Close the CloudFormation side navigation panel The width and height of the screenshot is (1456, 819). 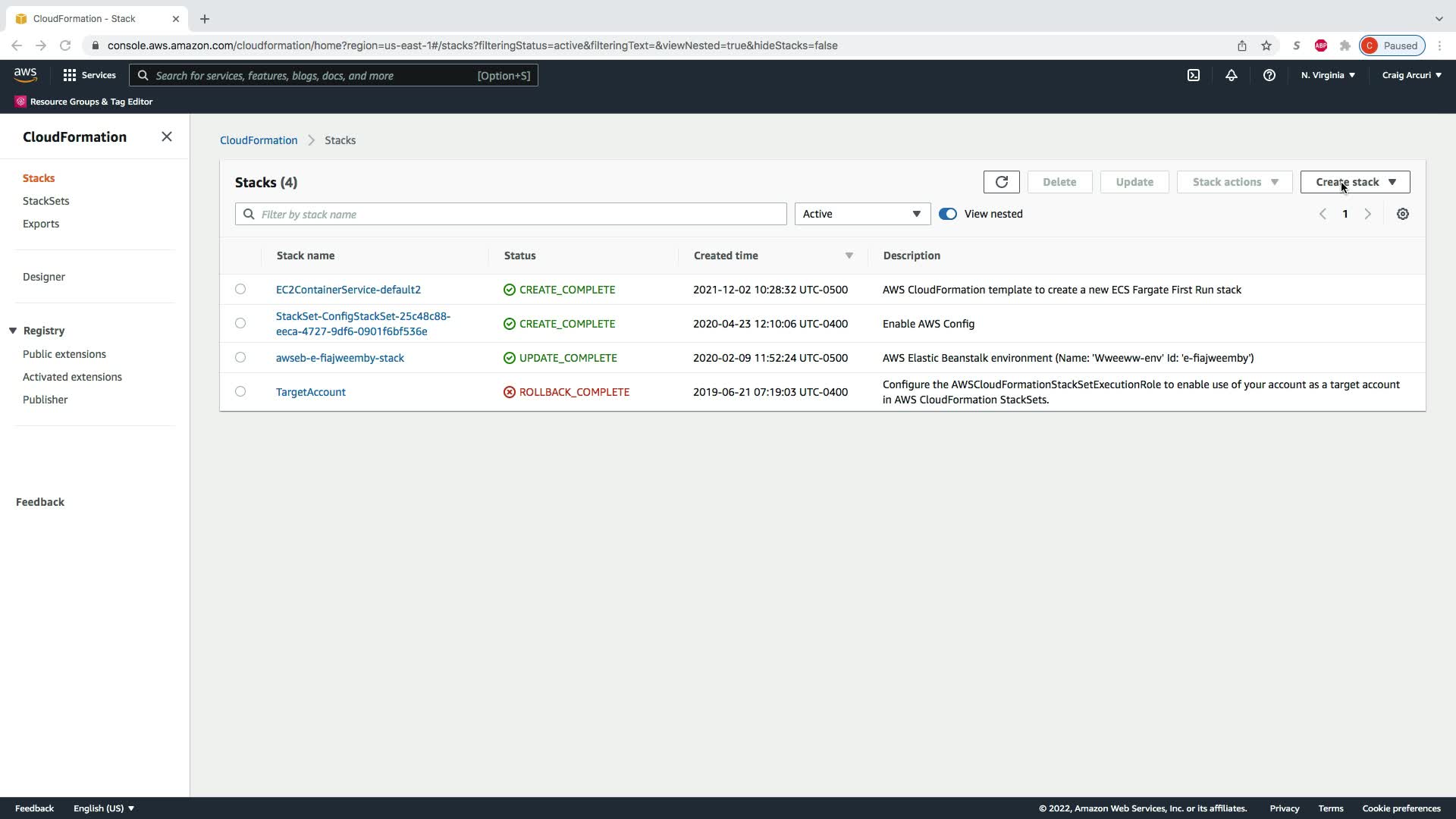[167, 136]
